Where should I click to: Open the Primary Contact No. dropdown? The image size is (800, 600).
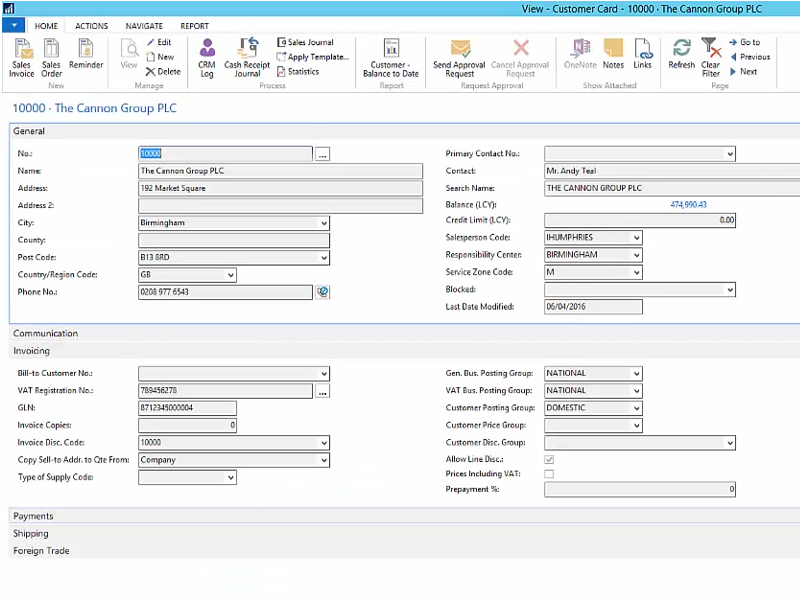(x=730, y=154)
